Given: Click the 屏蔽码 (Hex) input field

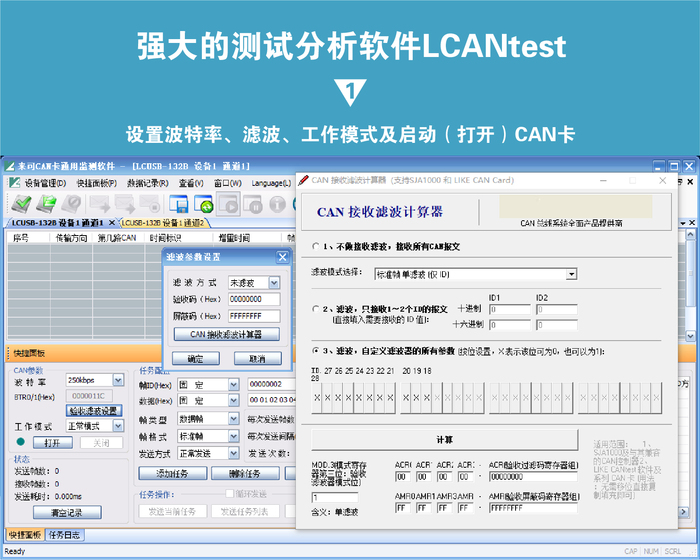Looking at the screenshot, I should coord(254,316).
